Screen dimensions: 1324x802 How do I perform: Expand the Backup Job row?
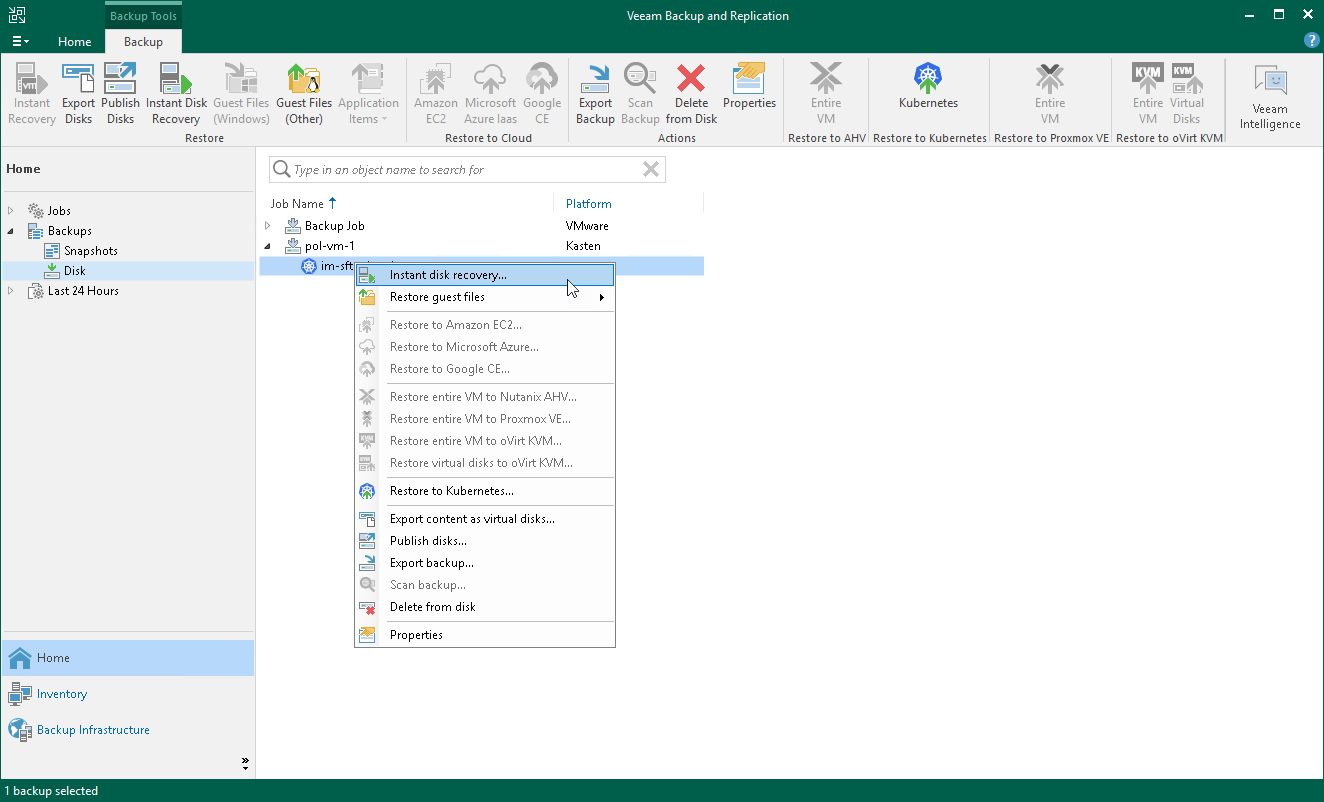coord(268,226)
